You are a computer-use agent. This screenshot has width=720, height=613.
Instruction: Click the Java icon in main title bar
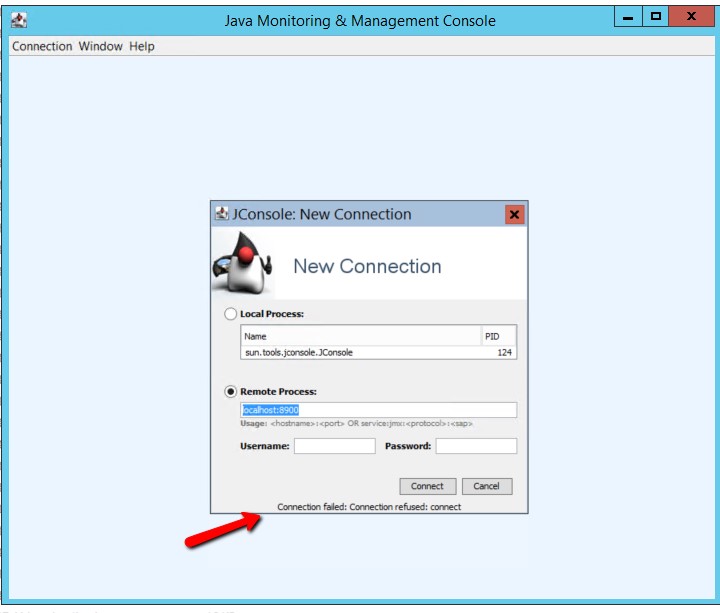(19, 20)
